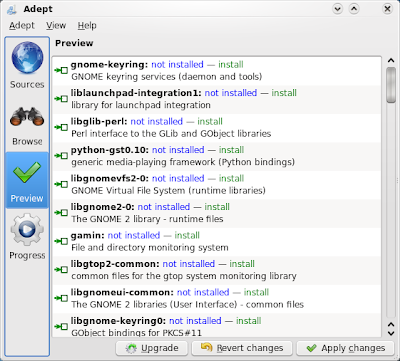Click the install icon beside gnome-keyring
The height and width of the screenshot is (361, 400).
61,70
